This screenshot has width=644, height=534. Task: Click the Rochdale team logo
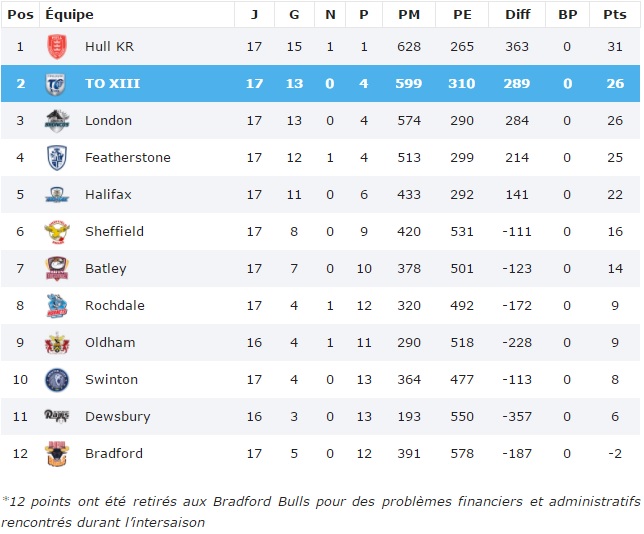[x=57, y=306]
